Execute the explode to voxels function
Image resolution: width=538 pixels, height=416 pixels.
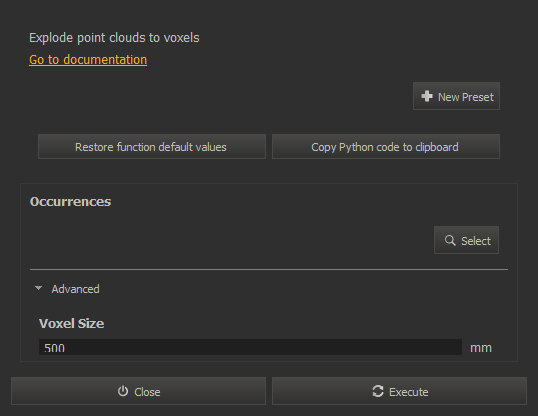pos(399,391)
